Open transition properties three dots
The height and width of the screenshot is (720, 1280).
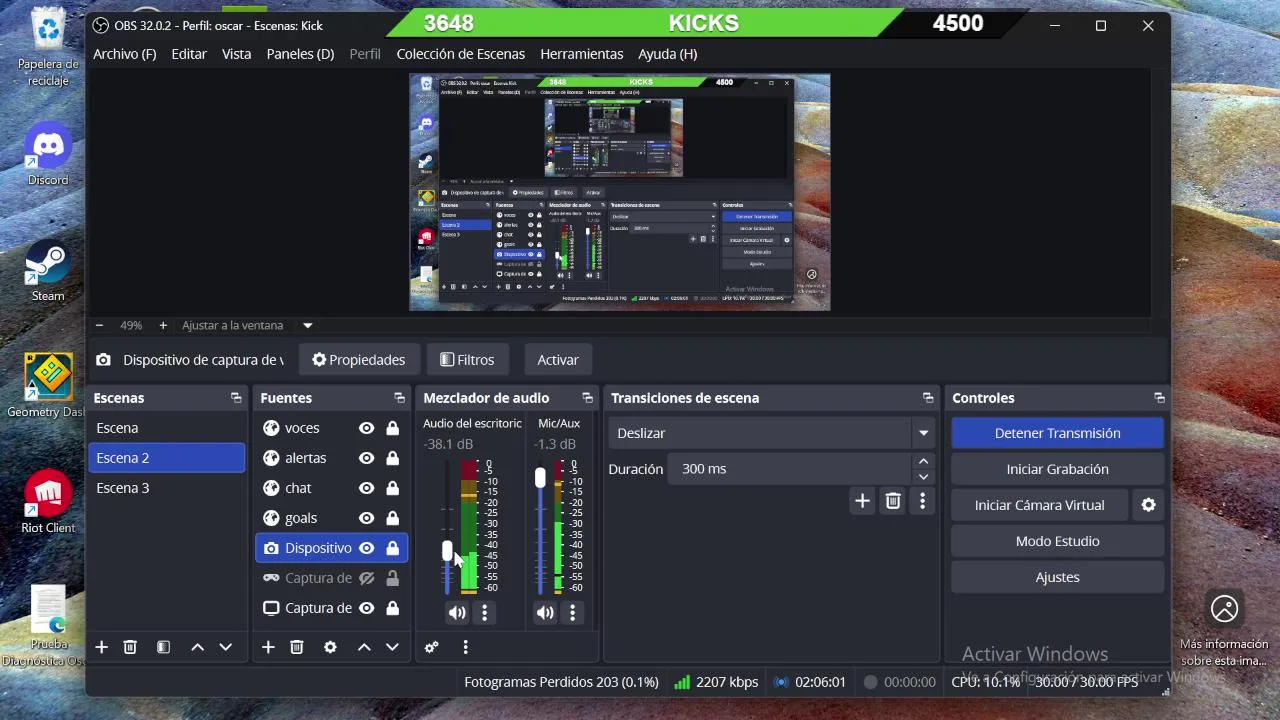922,501
